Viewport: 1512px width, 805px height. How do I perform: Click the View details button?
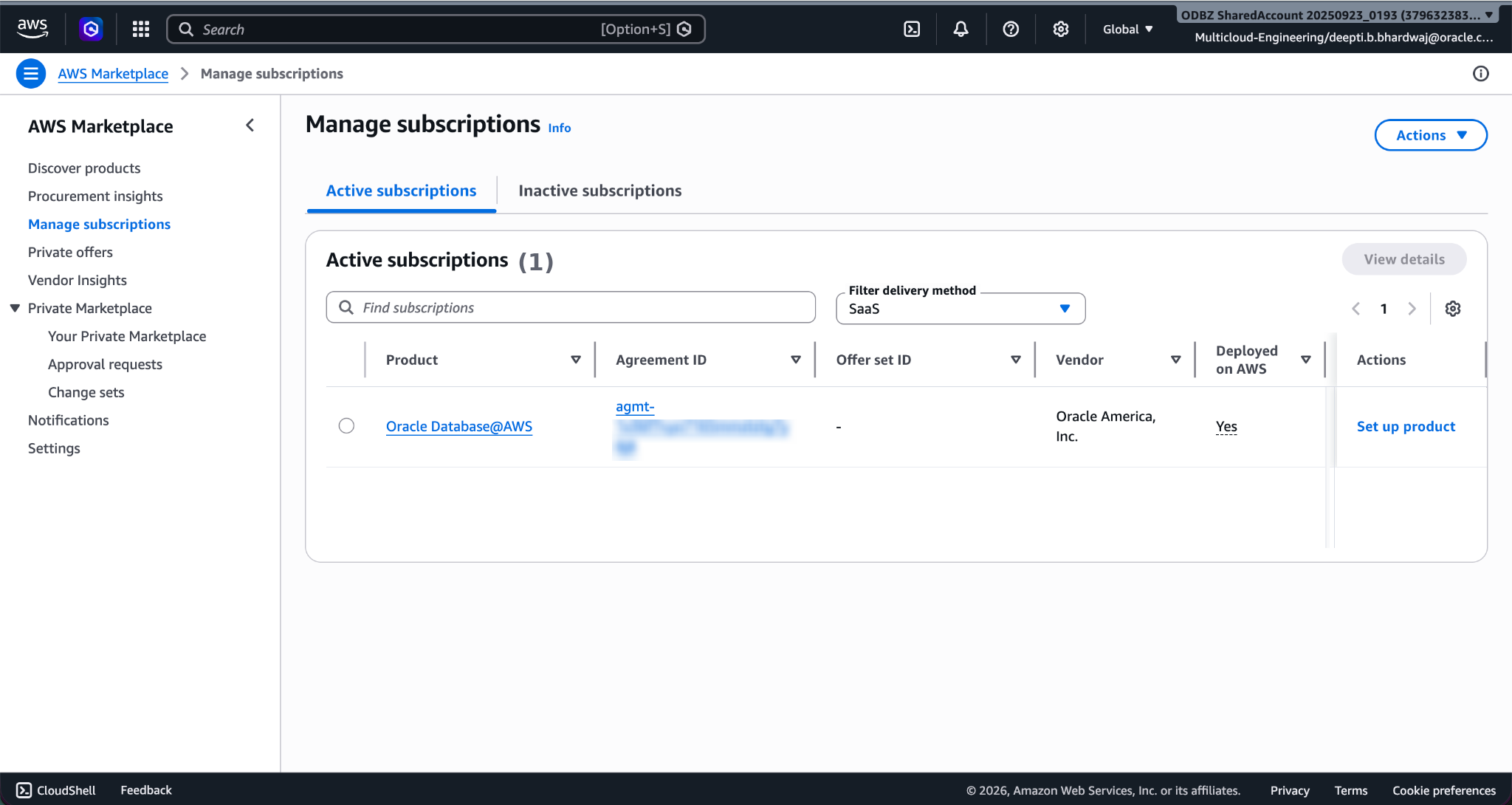1404,259
